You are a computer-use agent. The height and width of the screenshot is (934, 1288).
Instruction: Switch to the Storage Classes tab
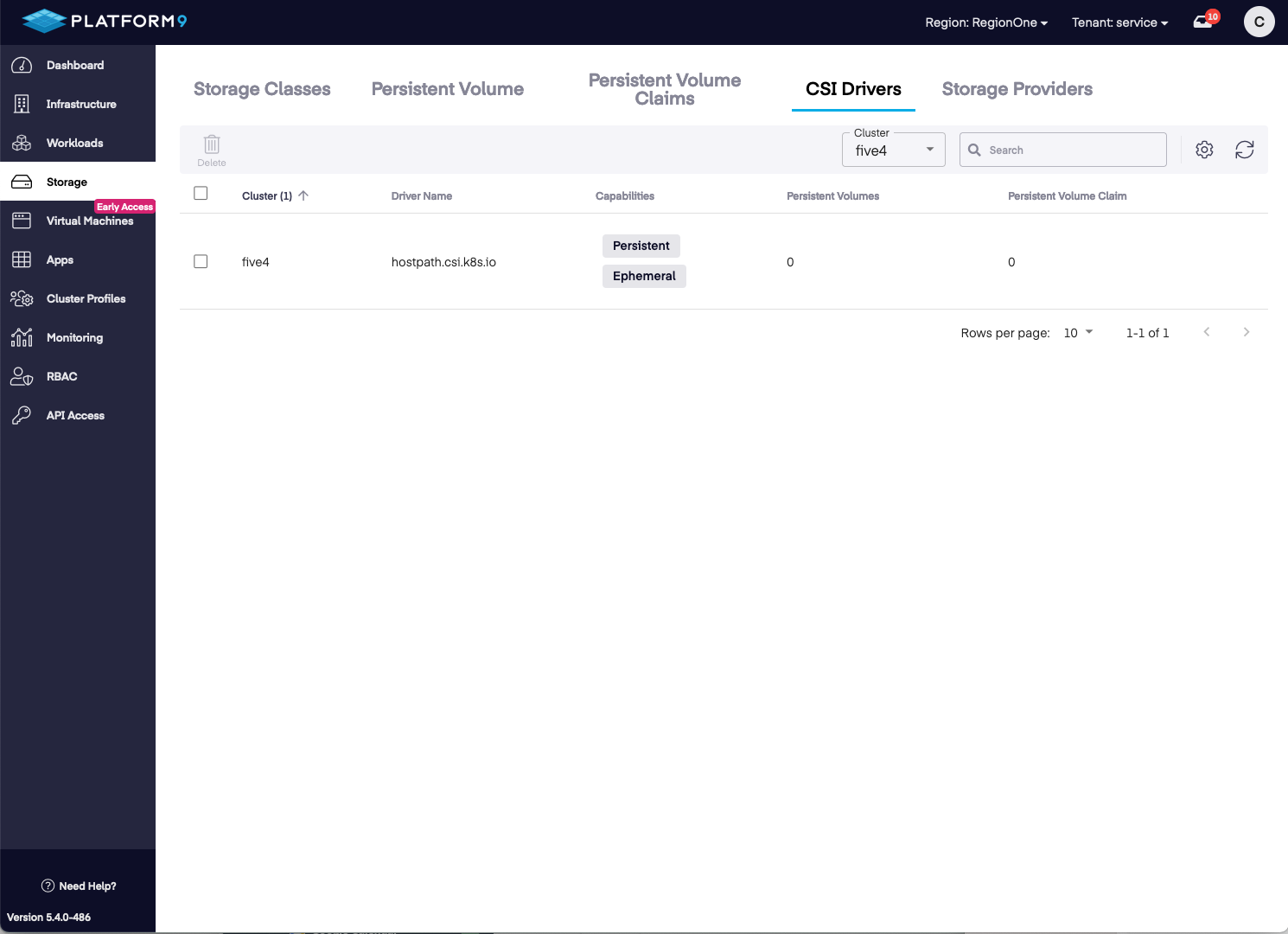coord(262,89)
